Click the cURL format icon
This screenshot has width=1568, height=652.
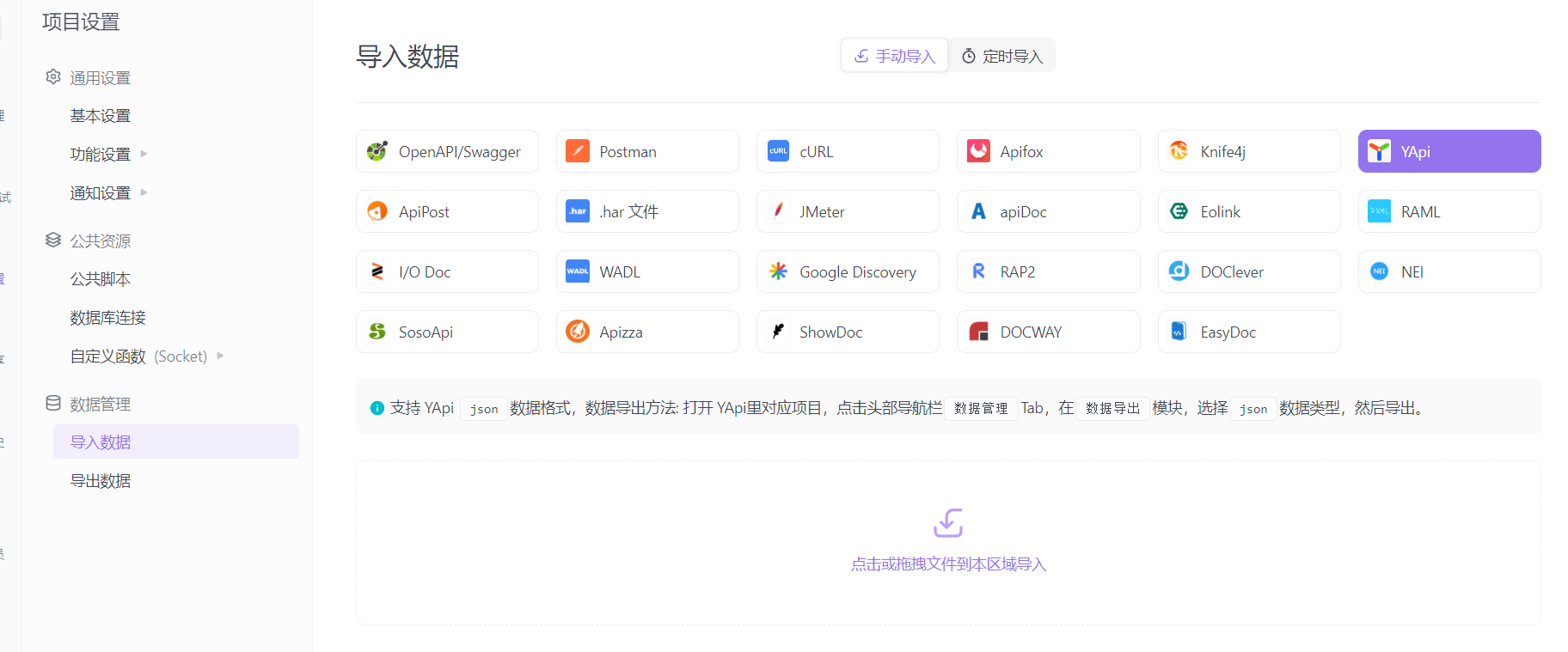click(x=778, y=151)
